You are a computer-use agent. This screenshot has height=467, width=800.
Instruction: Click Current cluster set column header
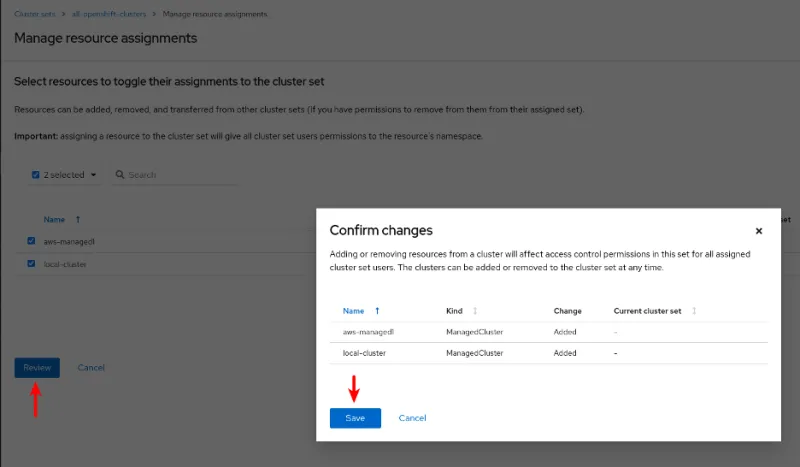(x=647, y=311)
